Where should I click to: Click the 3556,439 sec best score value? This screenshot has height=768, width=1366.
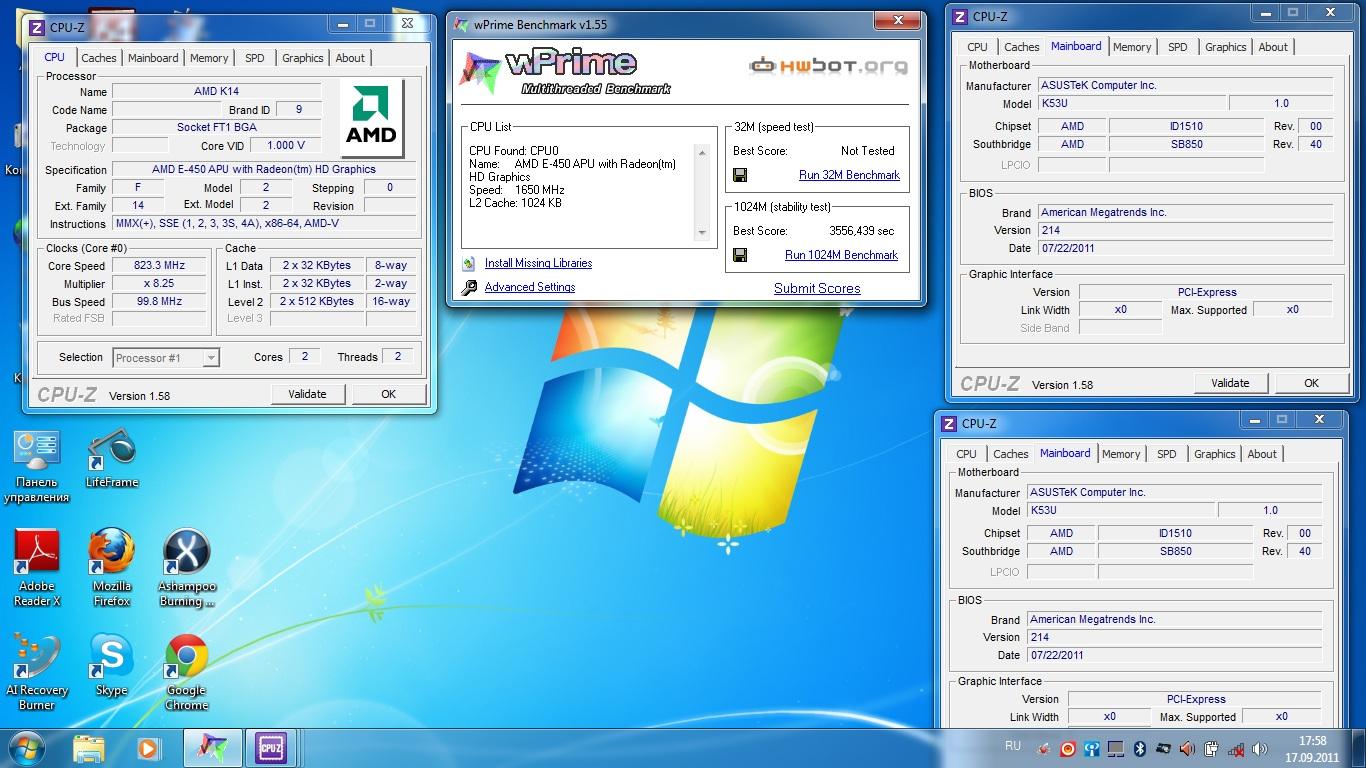coord(862,231)
